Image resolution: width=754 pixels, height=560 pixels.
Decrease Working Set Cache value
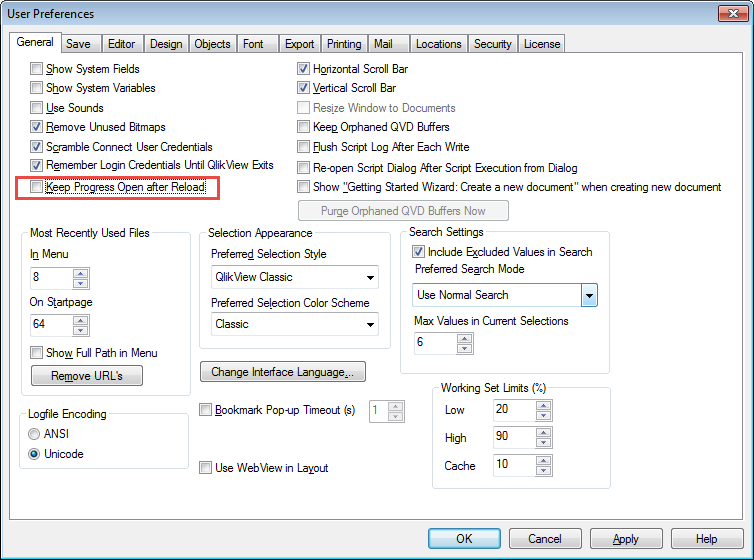point(543,470)
